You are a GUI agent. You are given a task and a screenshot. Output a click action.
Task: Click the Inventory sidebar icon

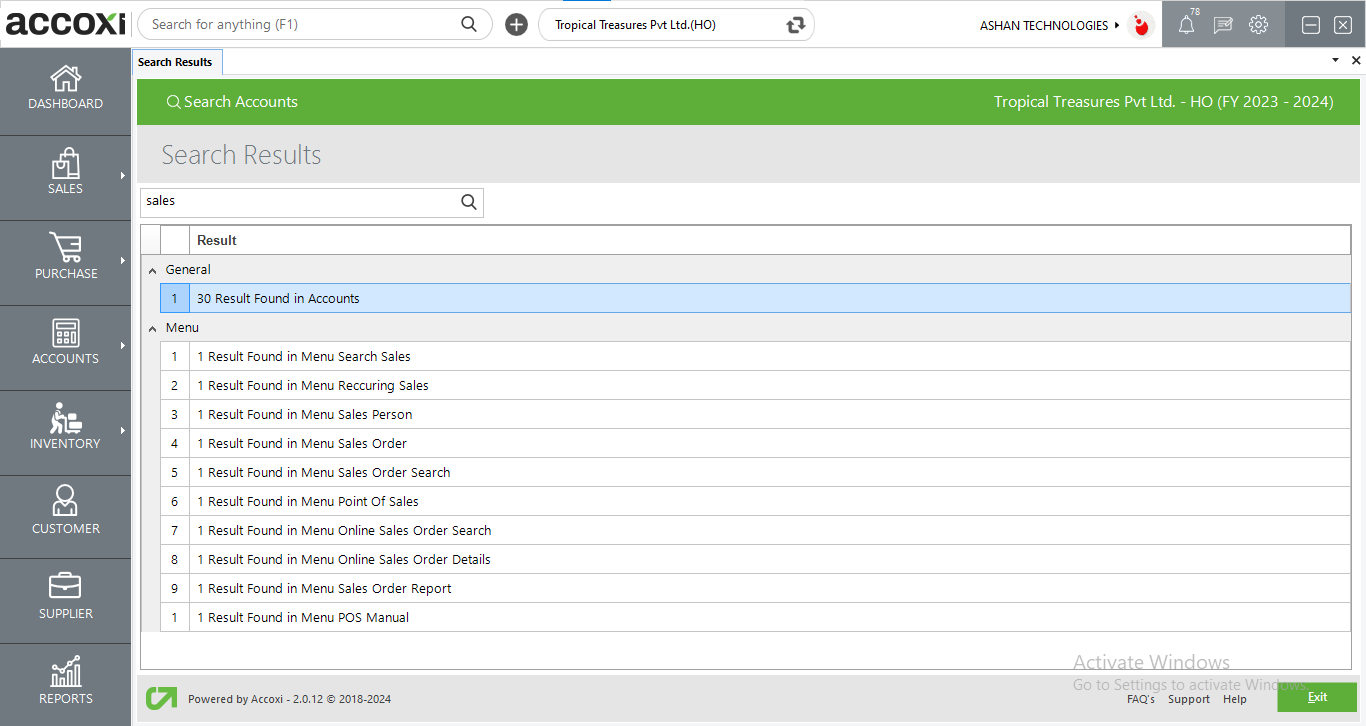pos(65,428)
